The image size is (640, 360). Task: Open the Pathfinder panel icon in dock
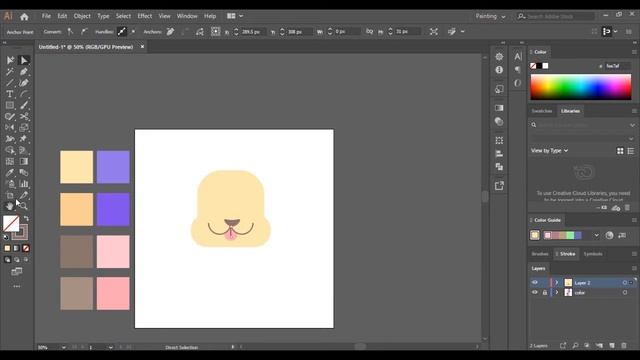coord(499,167)
